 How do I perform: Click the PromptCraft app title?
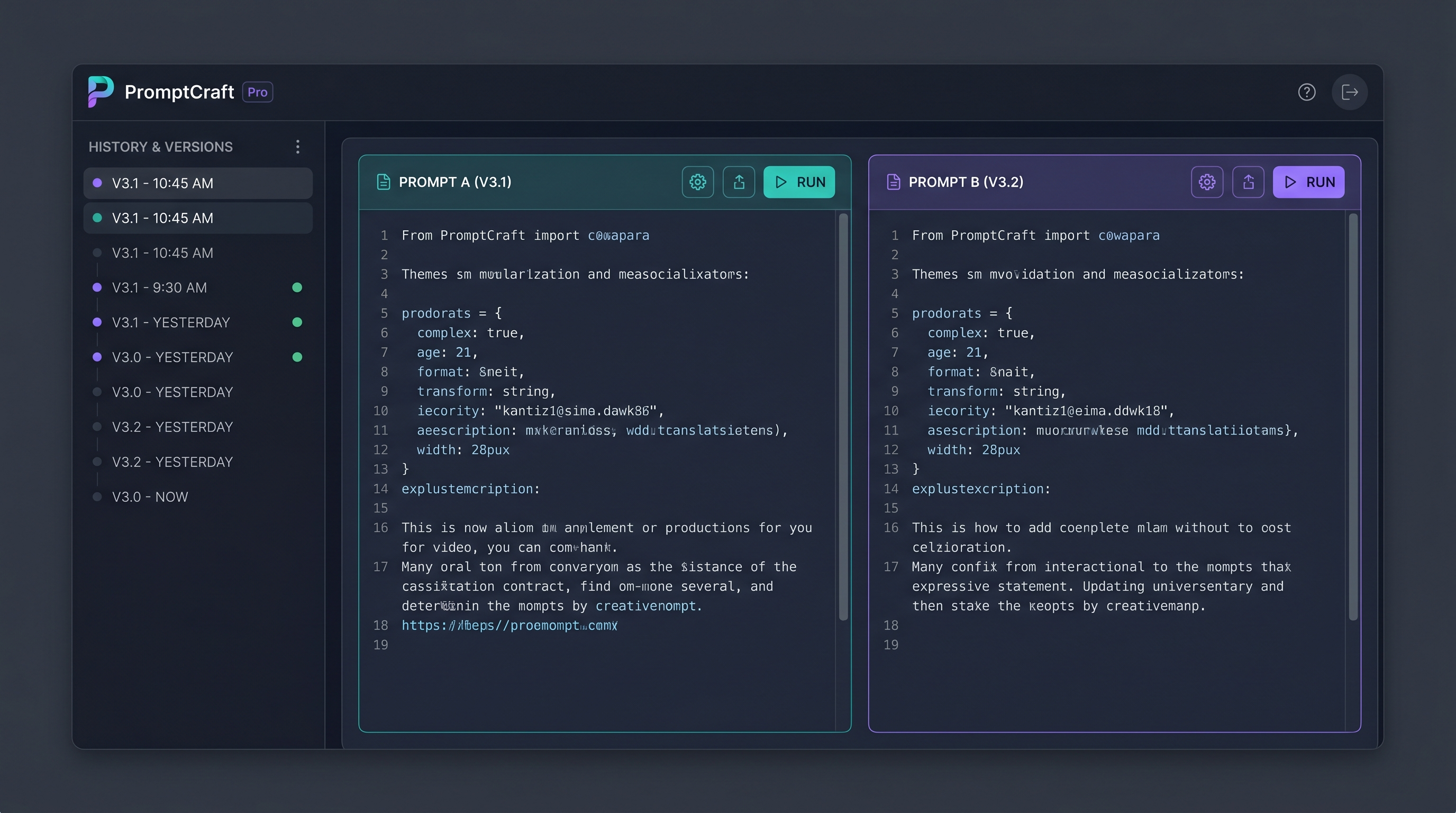(x=179, y=92)
